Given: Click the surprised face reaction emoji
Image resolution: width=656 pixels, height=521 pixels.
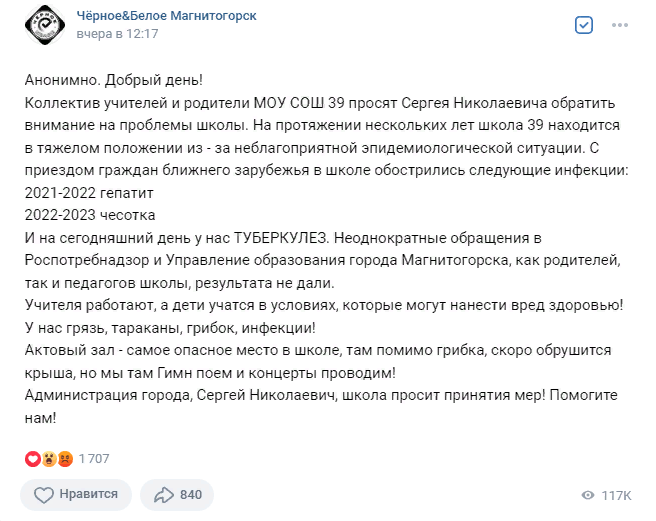Looking at the screenshot, I should (x=48, y=459).
